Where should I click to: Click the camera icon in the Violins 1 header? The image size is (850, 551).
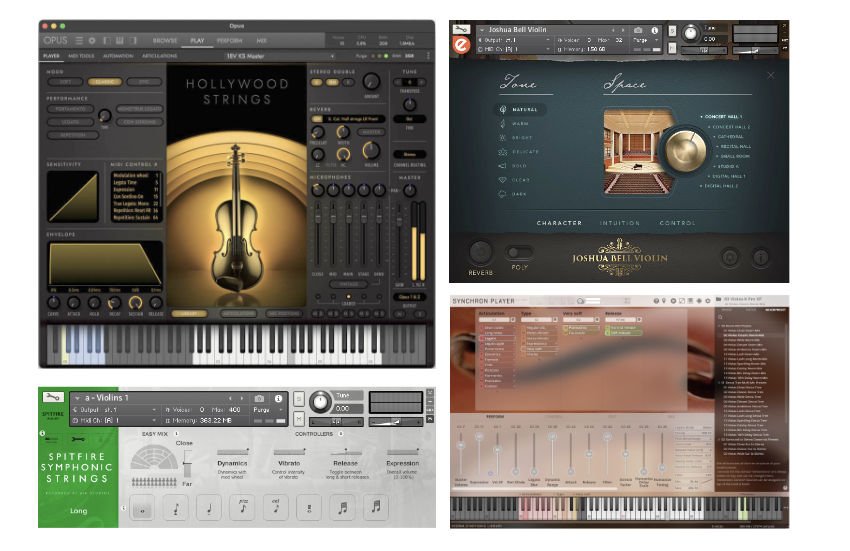click(x=259, y=399)
